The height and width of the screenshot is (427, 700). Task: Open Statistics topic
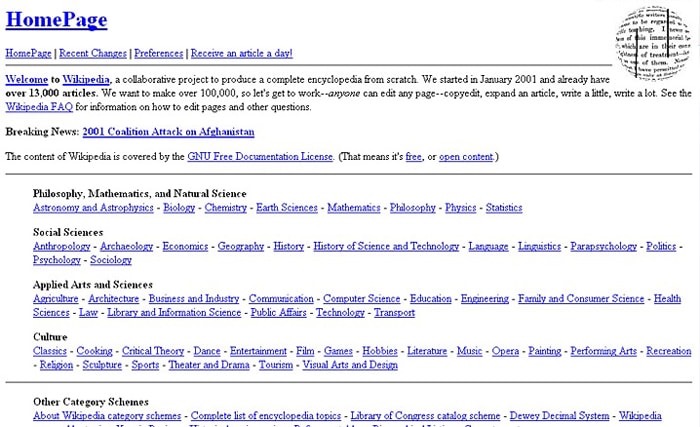(x=504, y=208)
